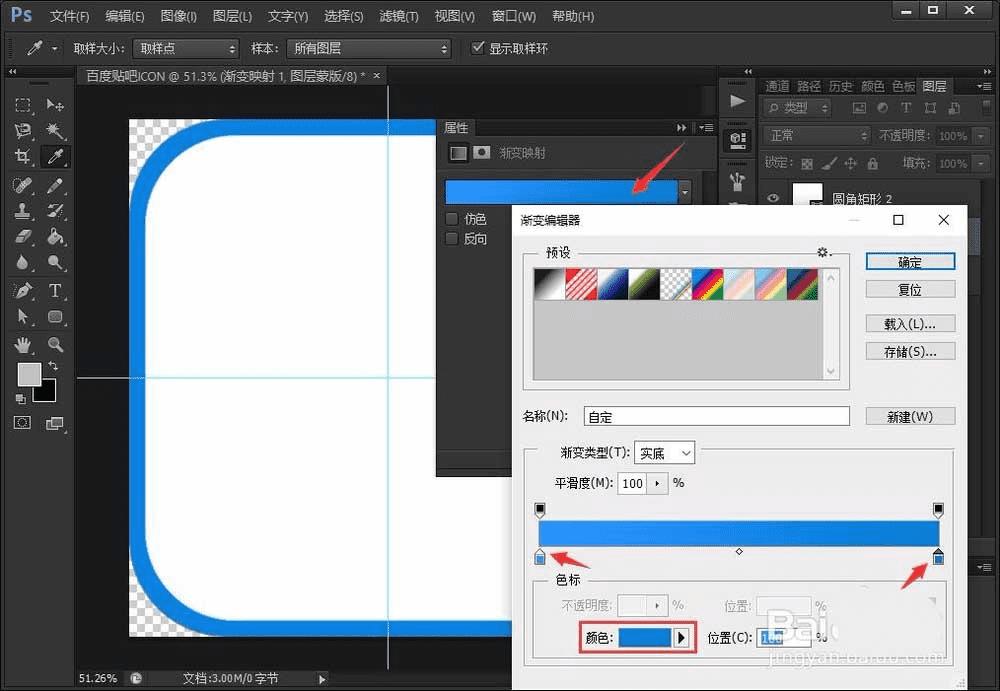Expand the 取样大小 dropdown

[187, 48]
